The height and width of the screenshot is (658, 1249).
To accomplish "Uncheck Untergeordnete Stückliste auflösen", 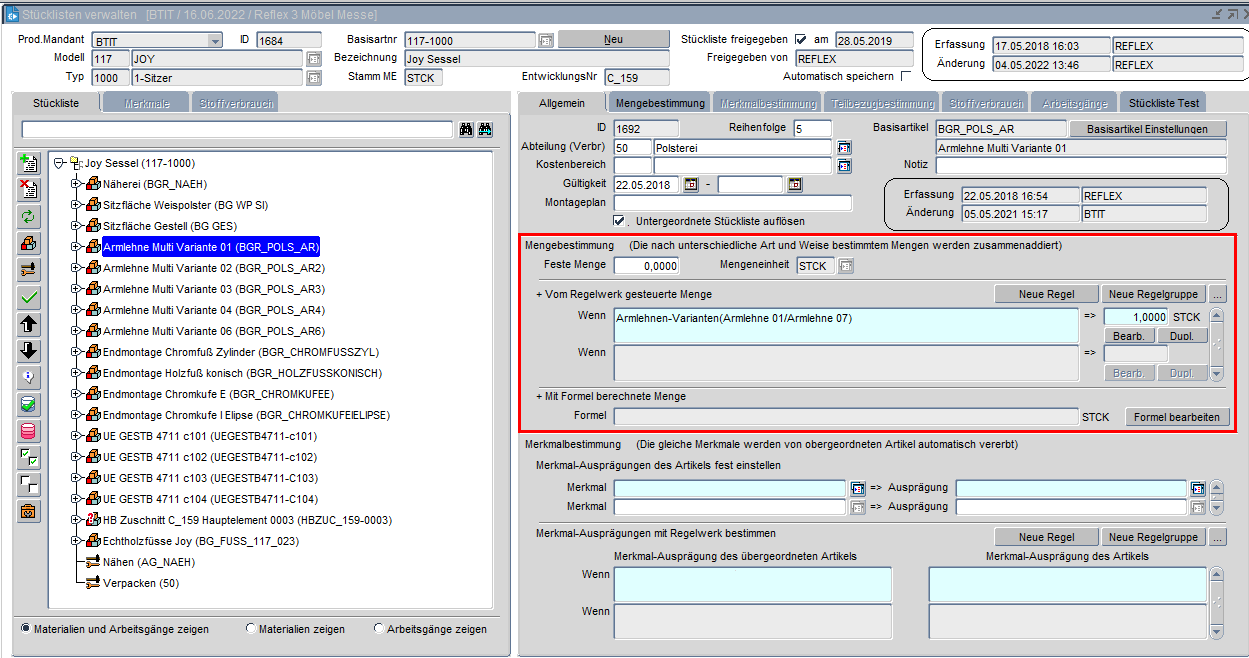I will coord(619,221).
